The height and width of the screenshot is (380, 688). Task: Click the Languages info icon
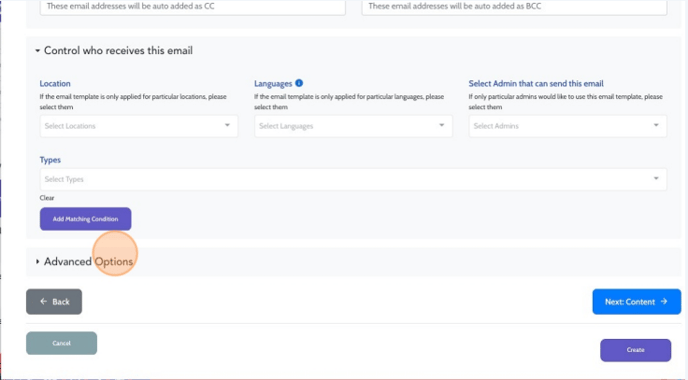[x=299, y=83]
